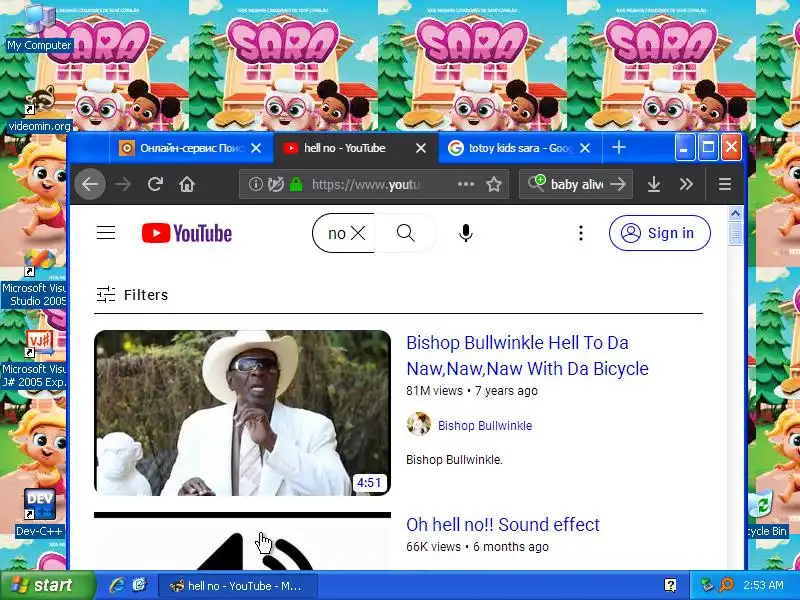Click the tracking protection shield icon
Viewport: 800px width, 600px height.
pyautogui.click(x=276, y=184)
